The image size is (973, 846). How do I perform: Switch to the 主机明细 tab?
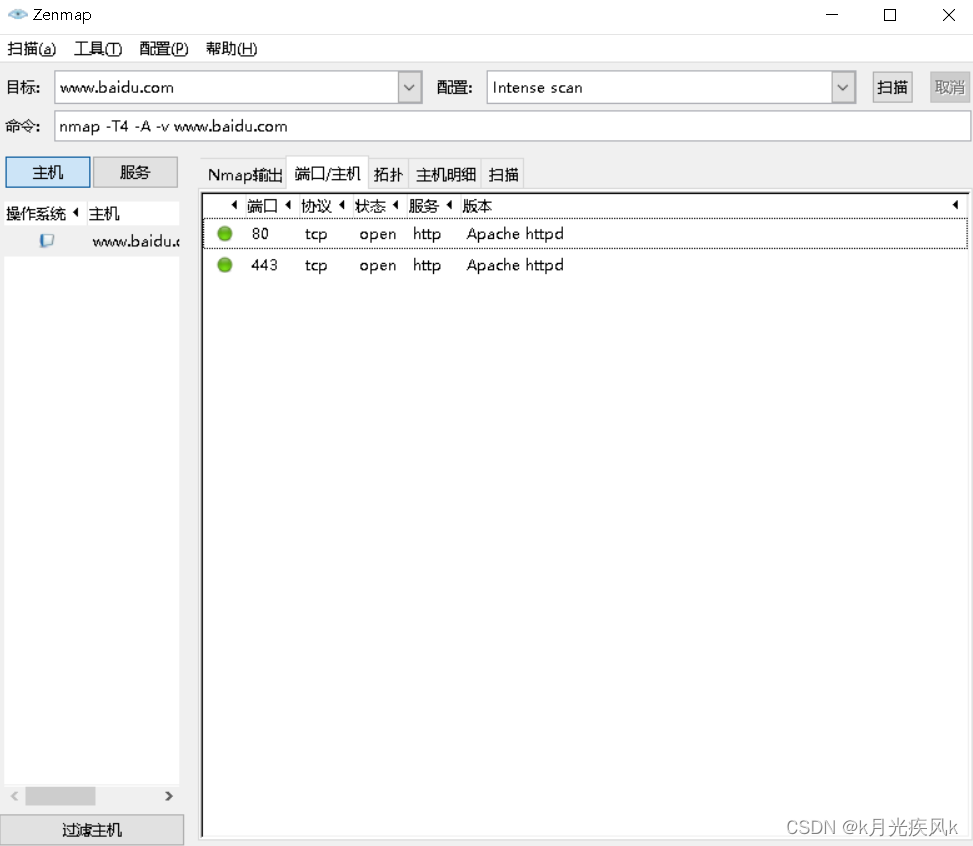point(446,174)
